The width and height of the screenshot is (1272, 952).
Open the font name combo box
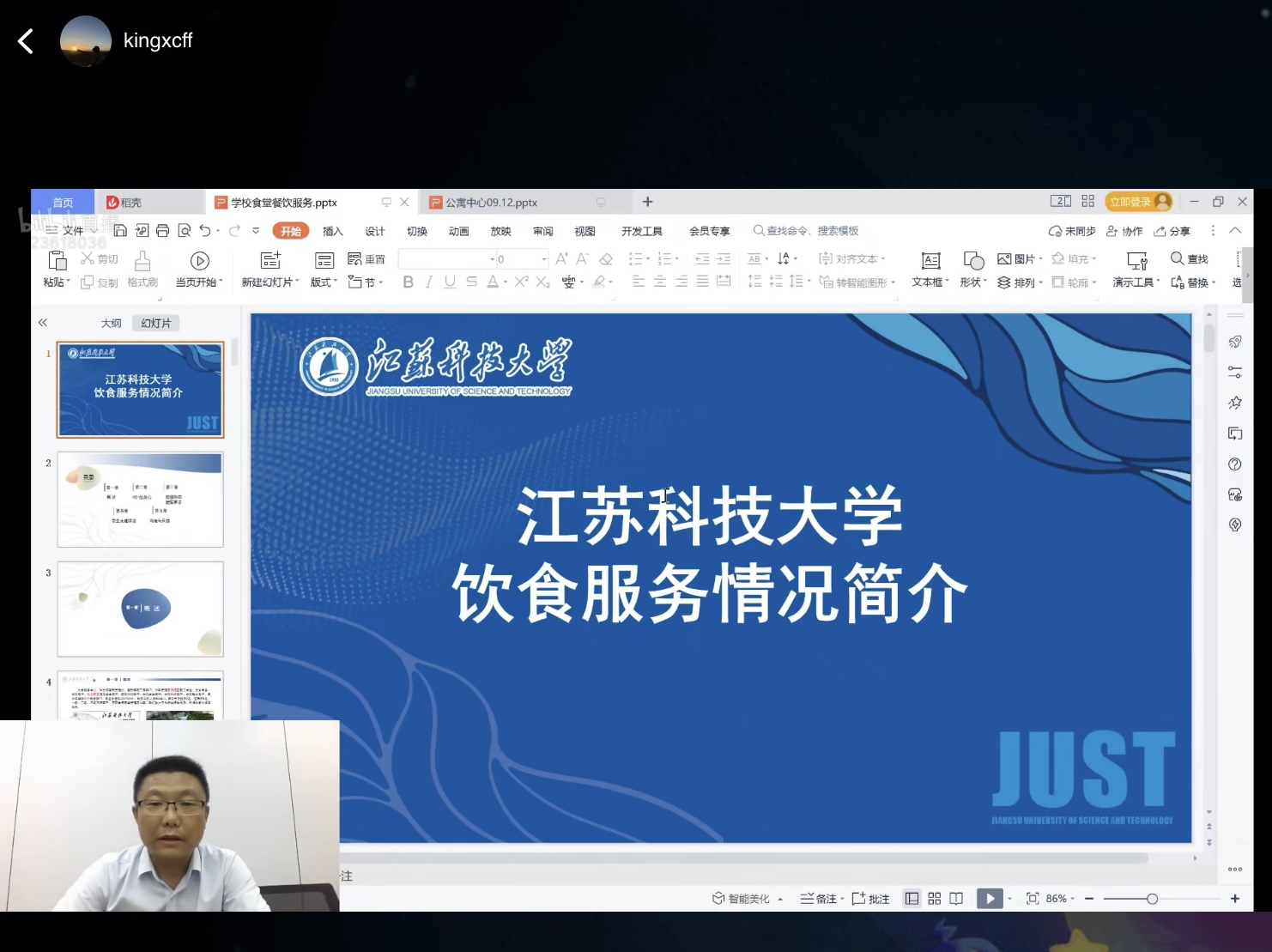point(447,258)
